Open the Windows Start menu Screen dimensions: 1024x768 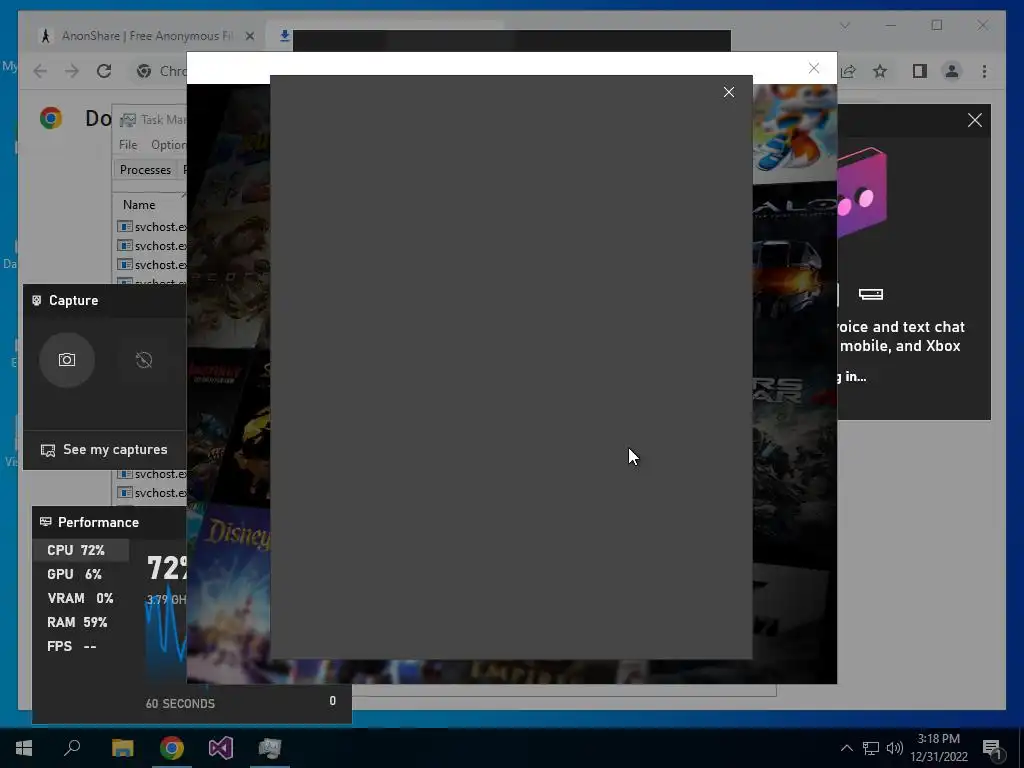pyautogui.click(x=24, y=748)
